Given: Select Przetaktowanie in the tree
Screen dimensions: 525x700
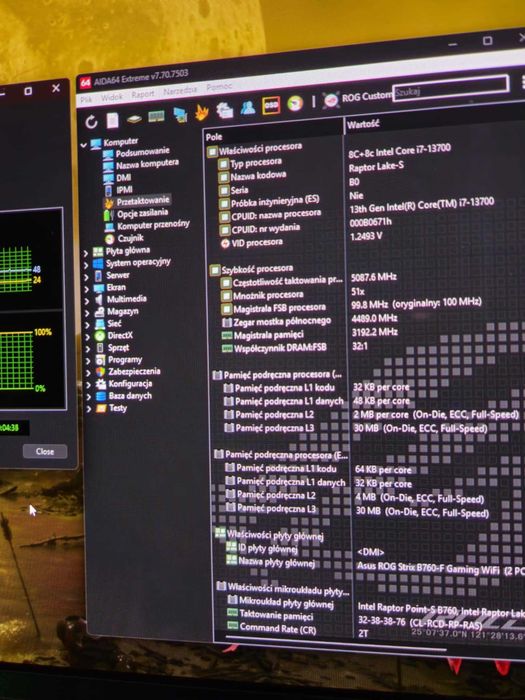Looking at the screenshot, I should (x=143, y=201).
